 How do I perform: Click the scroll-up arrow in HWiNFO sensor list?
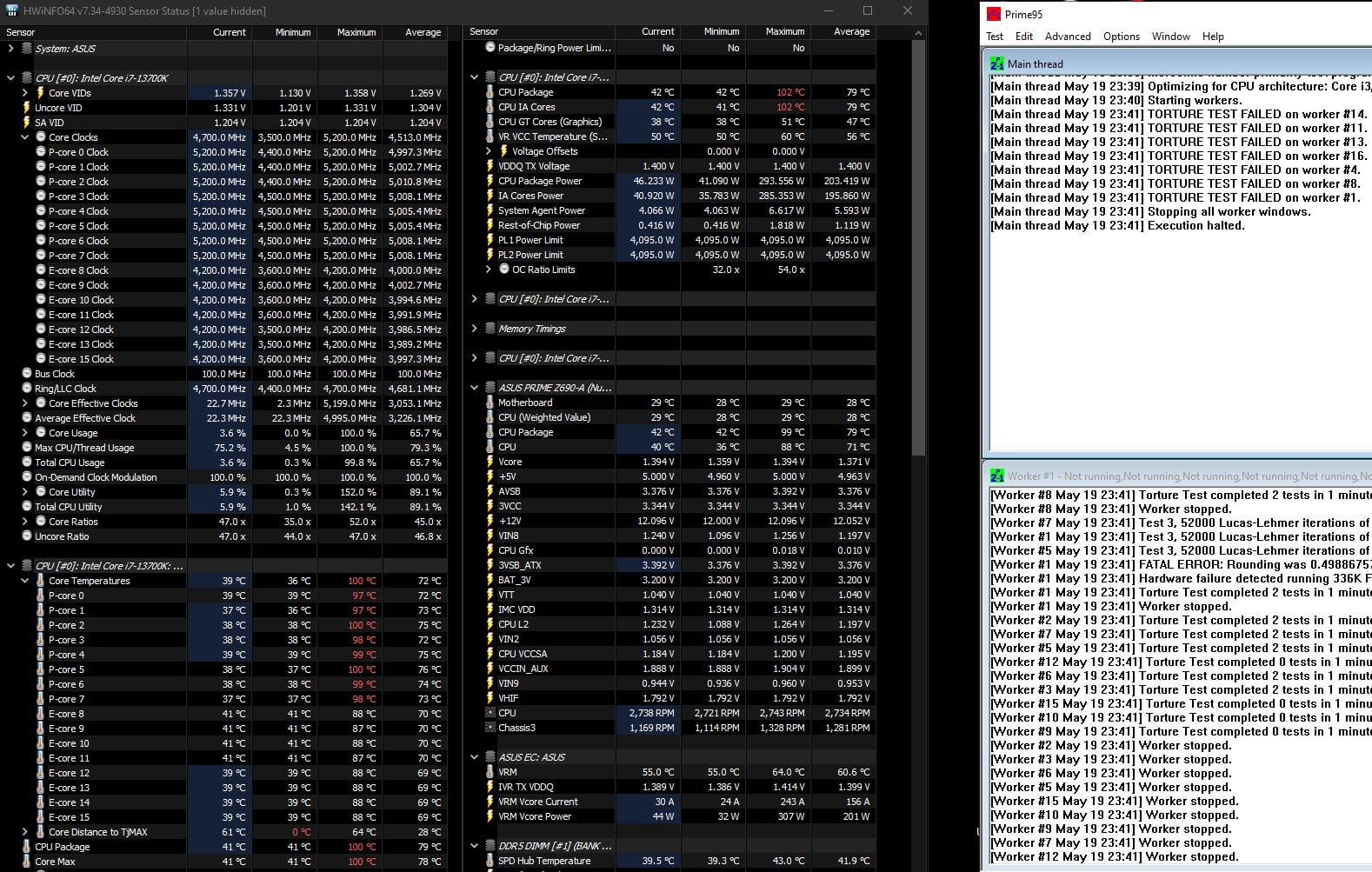[918, 33]
